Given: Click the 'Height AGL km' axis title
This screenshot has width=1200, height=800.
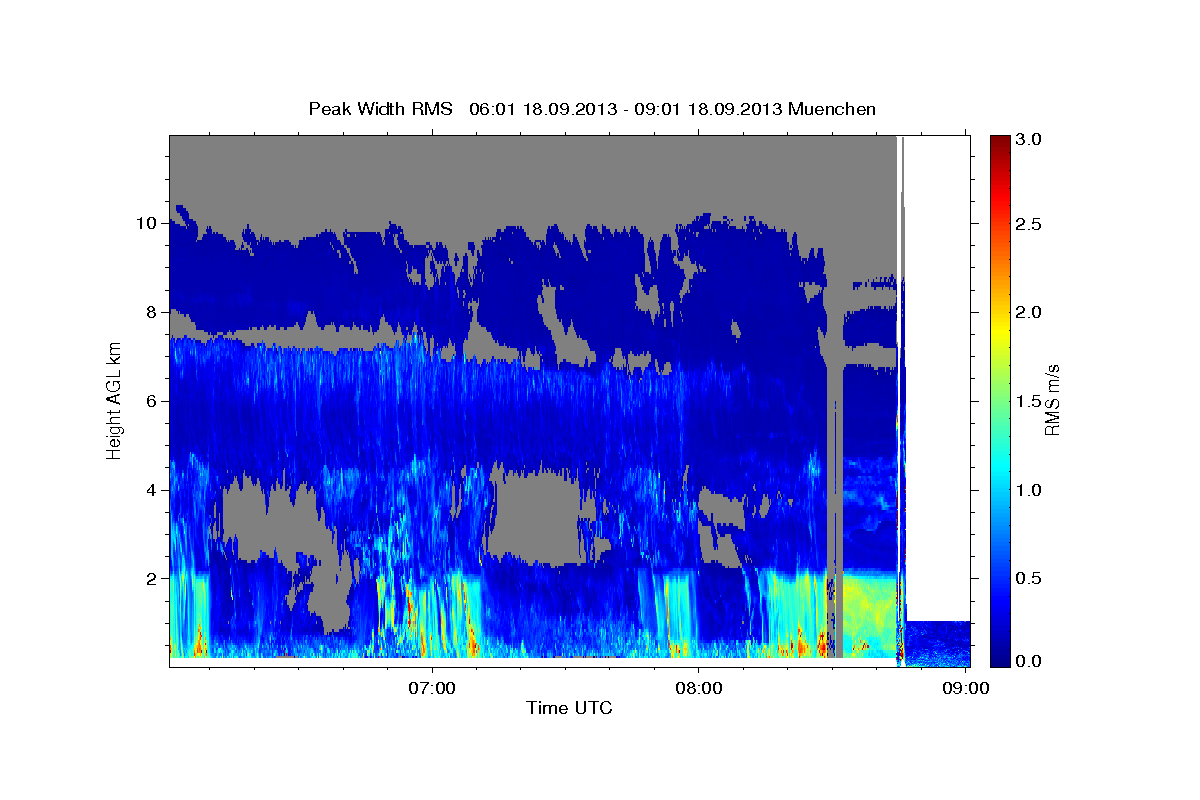Looking at the screenshot, I should pyautogui.click(x=115, y=400).
